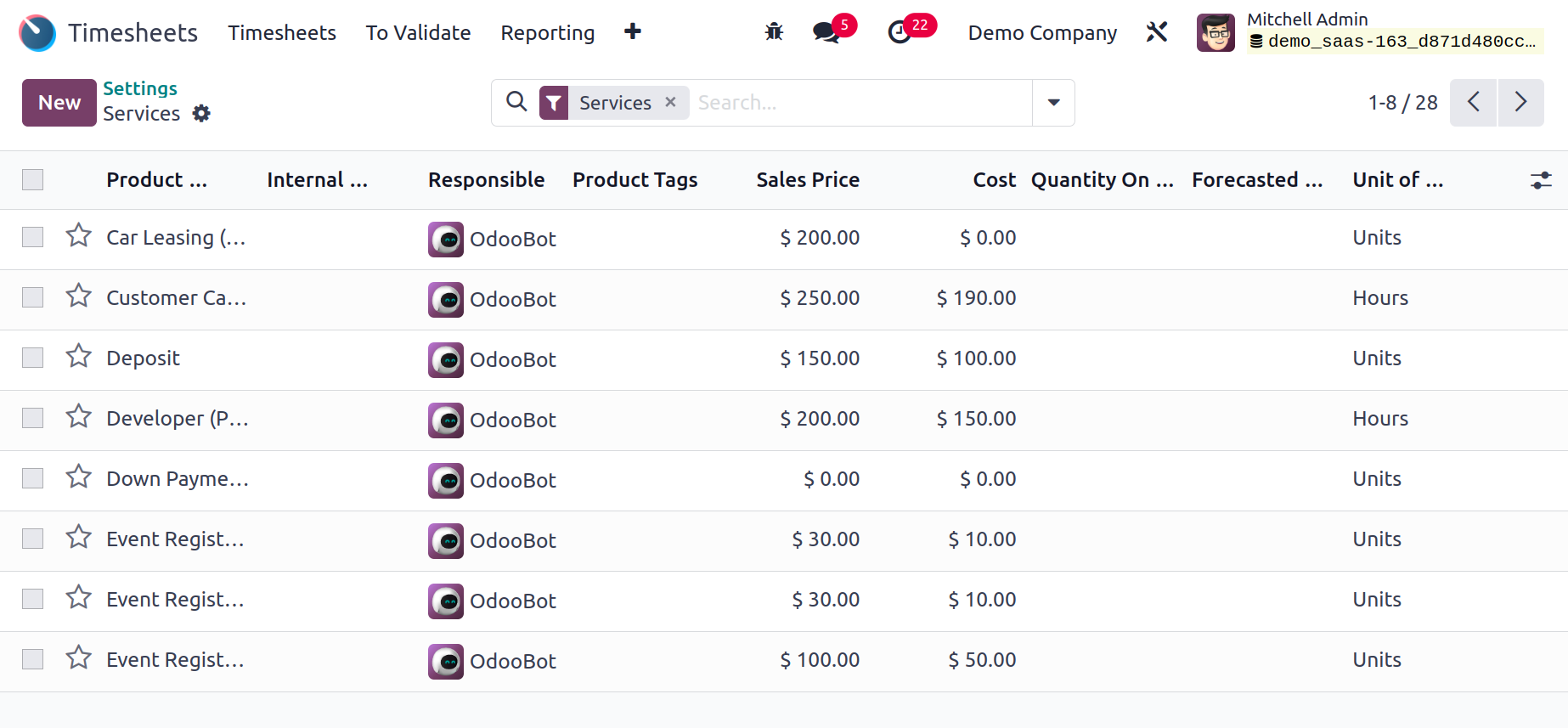The height and width of the screenshot is (728, 1568).
Task: Open the debug bug icon menu
Action: click(x=773, y=32)
